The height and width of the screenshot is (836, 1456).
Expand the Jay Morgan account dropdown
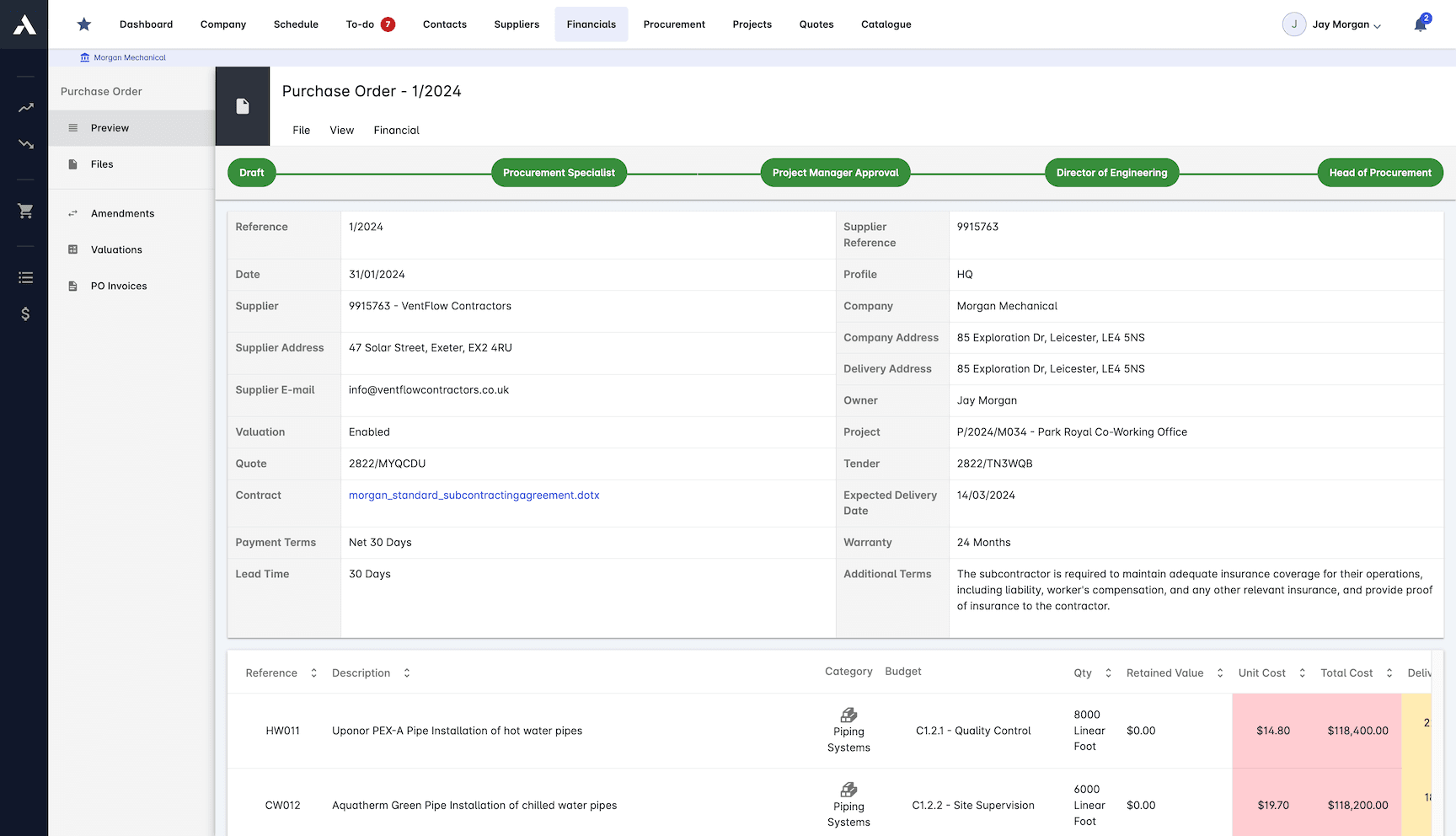[1332, 24]
